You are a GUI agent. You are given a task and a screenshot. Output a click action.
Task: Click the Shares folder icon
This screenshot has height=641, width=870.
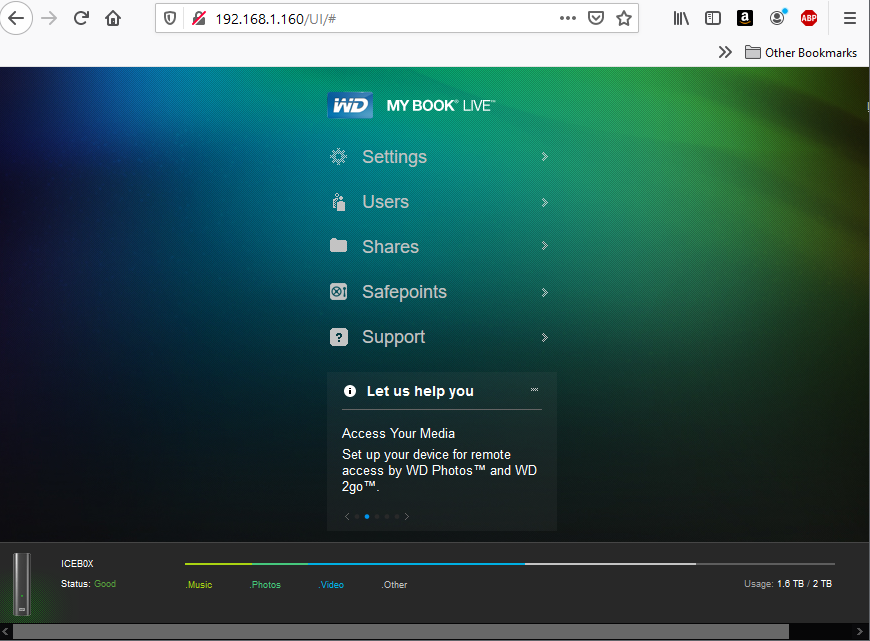tap(338, 245)
